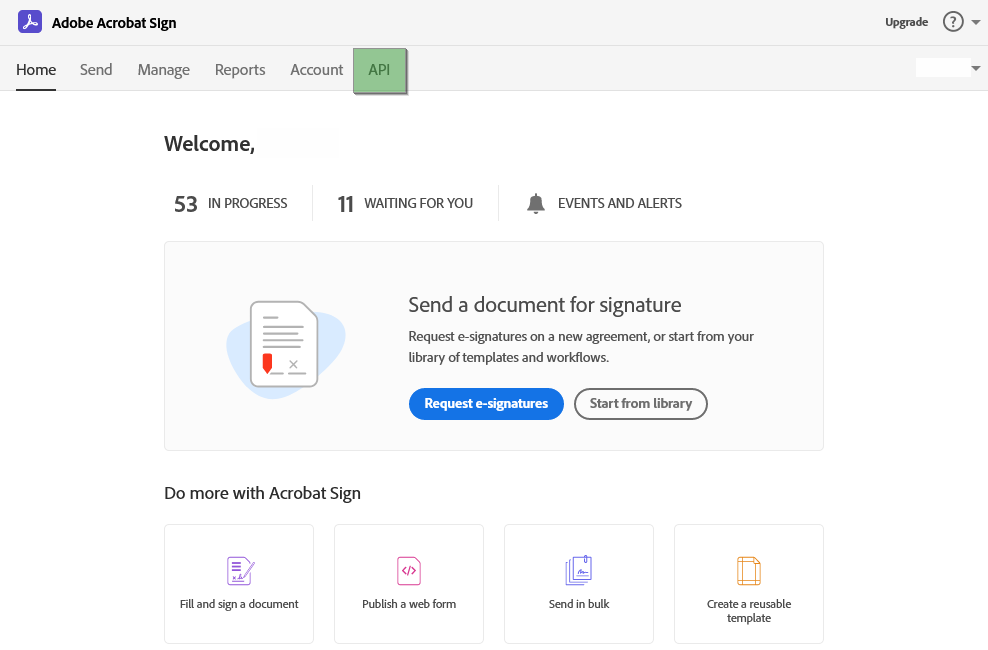Open the Reports tab
The image size is (988, 650).
[240, 69]
